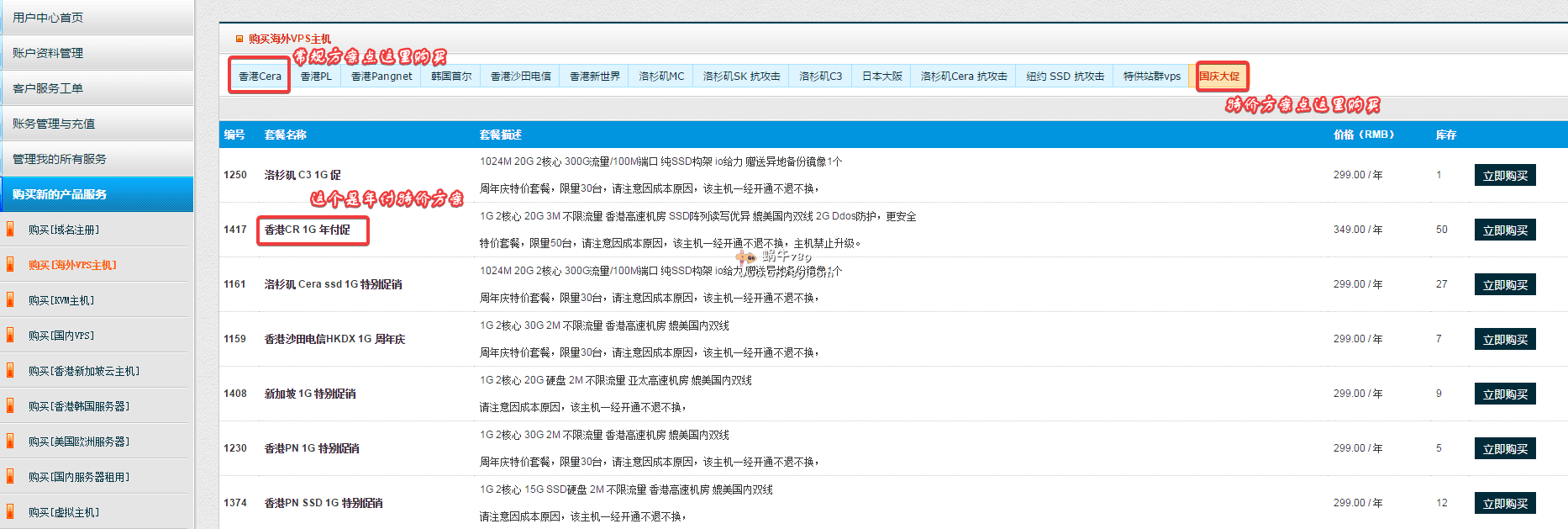Click the orange icon beside 购买[国内VPS]

pyautogui.click(x=10, y=335)
